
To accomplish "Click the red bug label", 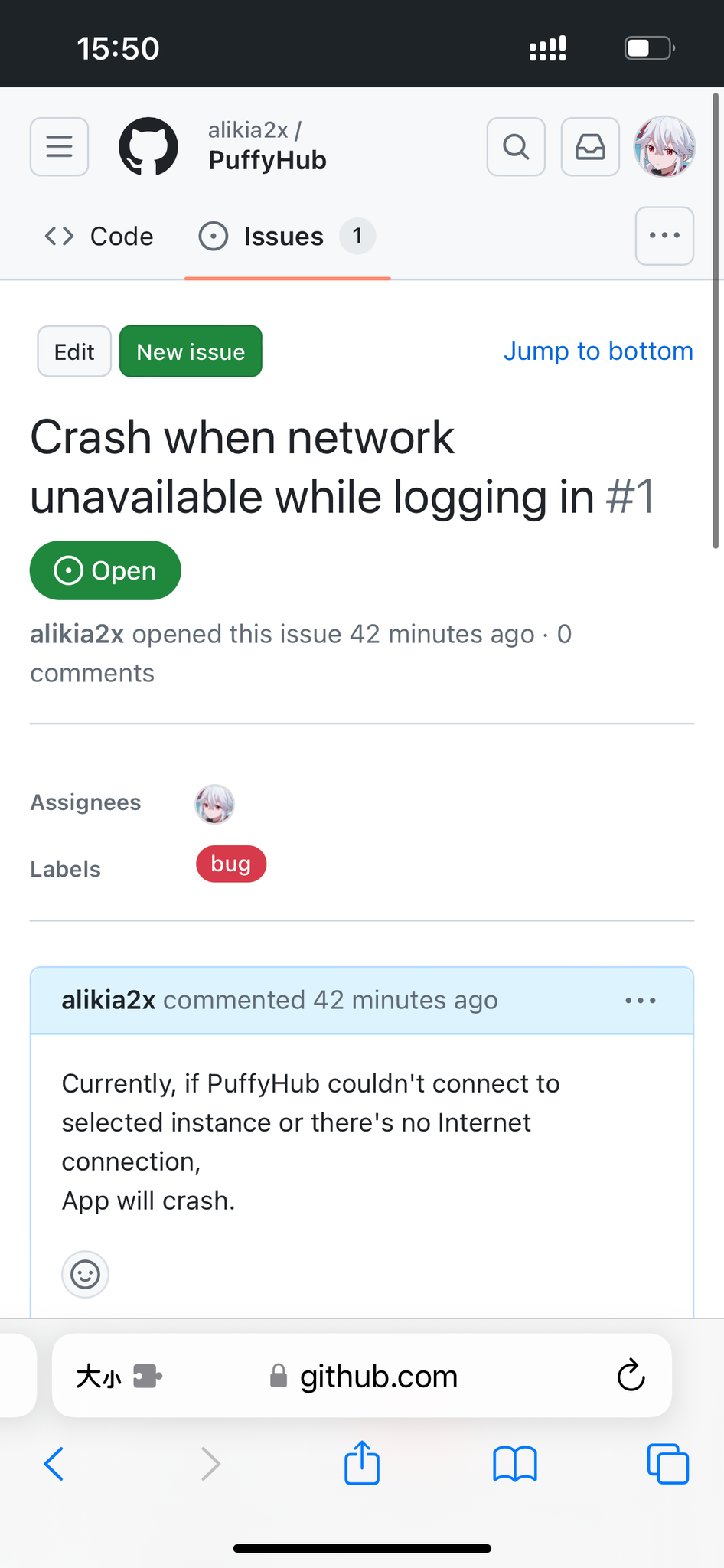I will pyautogui.click(x=230, y=864).
